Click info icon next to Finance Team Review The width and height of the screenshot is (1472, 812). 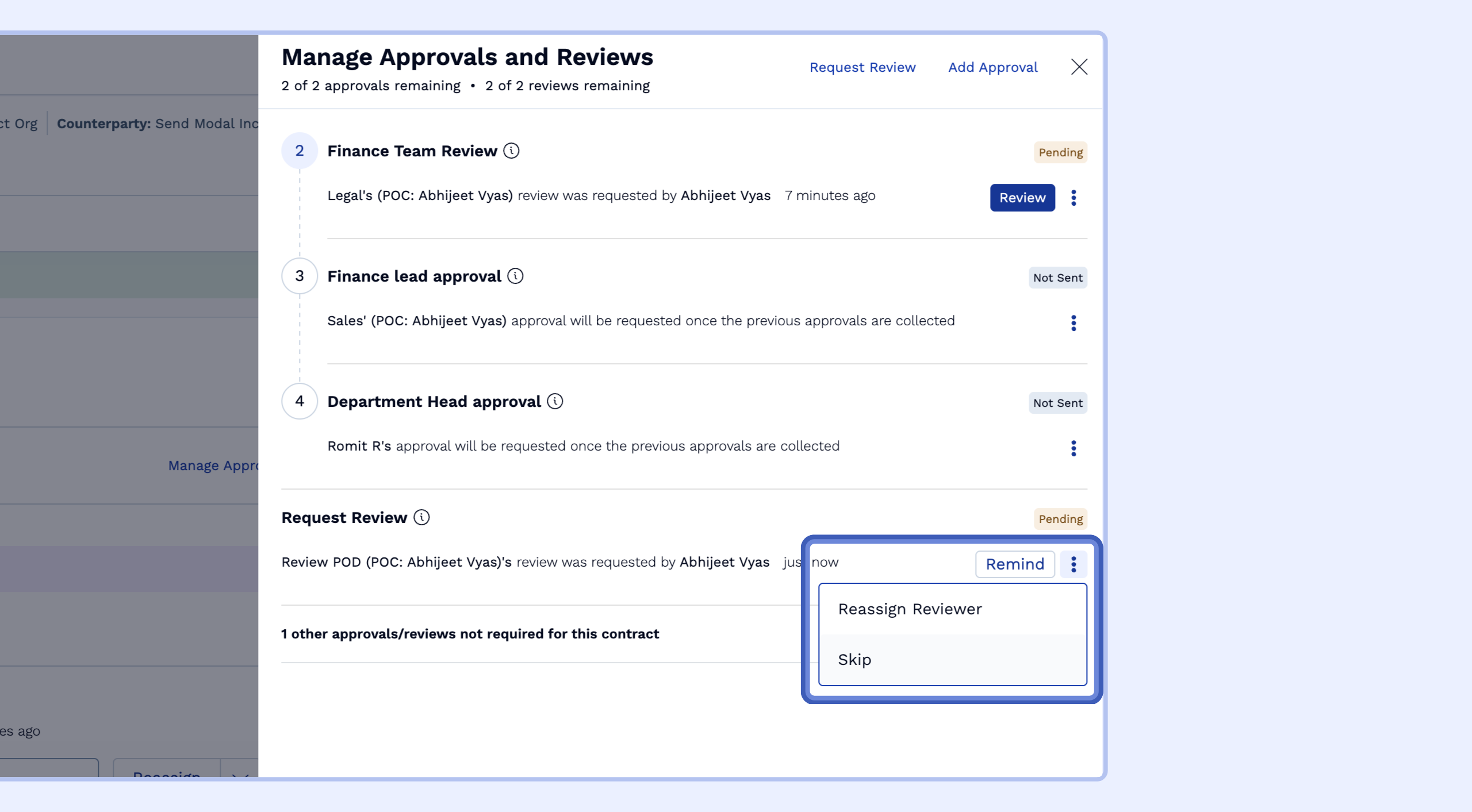[511, 151]
